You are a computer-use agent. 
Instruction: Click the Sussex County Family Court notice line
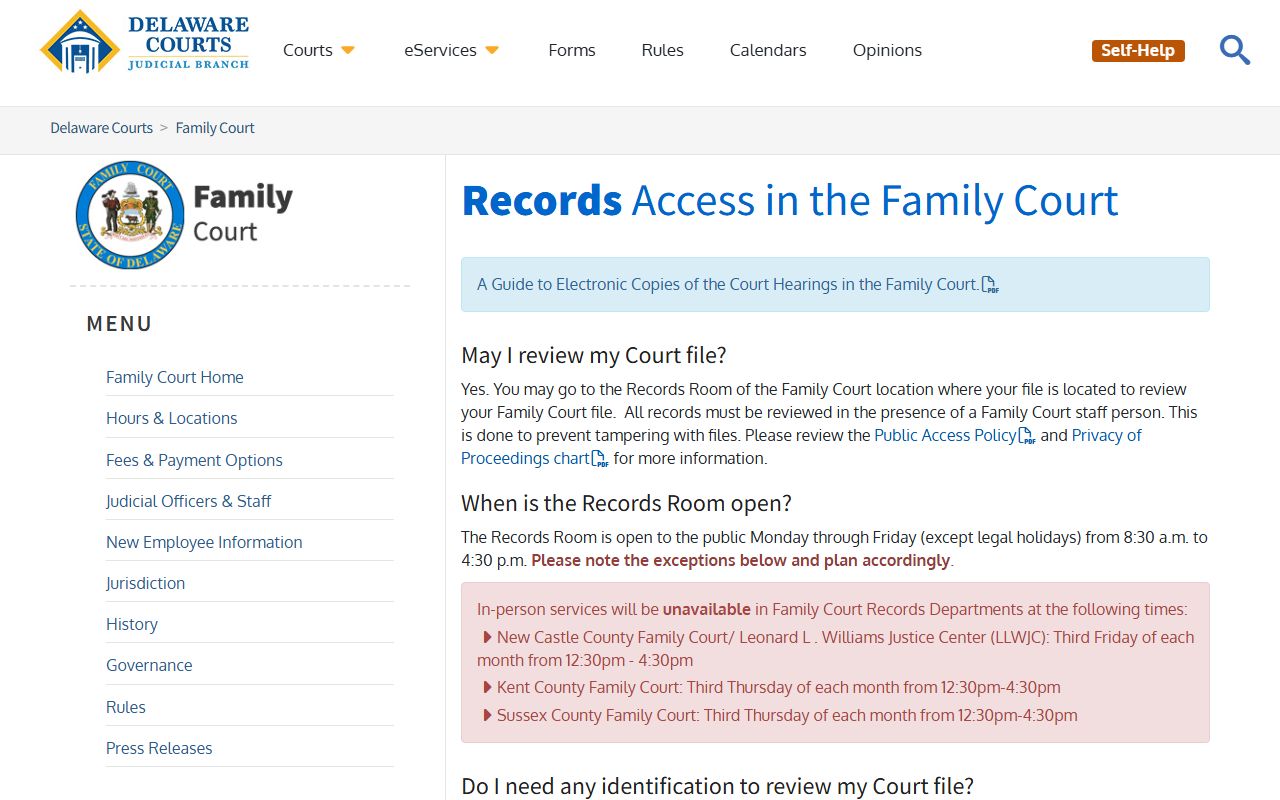(x=780, y=715)
